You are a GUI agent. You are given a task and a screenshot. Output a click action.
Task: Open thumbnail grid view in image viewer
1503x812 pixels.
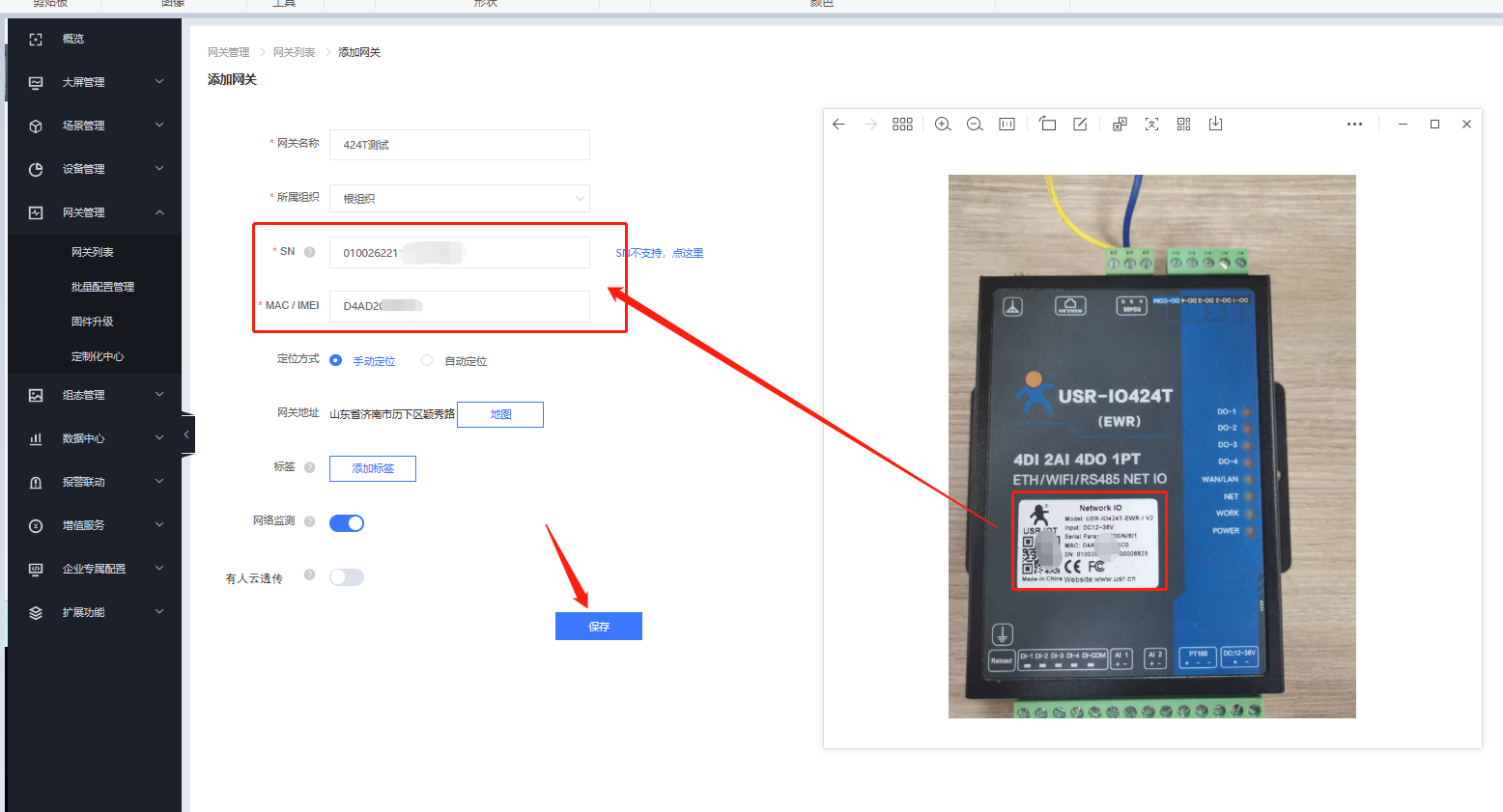[x=902, y=125]
